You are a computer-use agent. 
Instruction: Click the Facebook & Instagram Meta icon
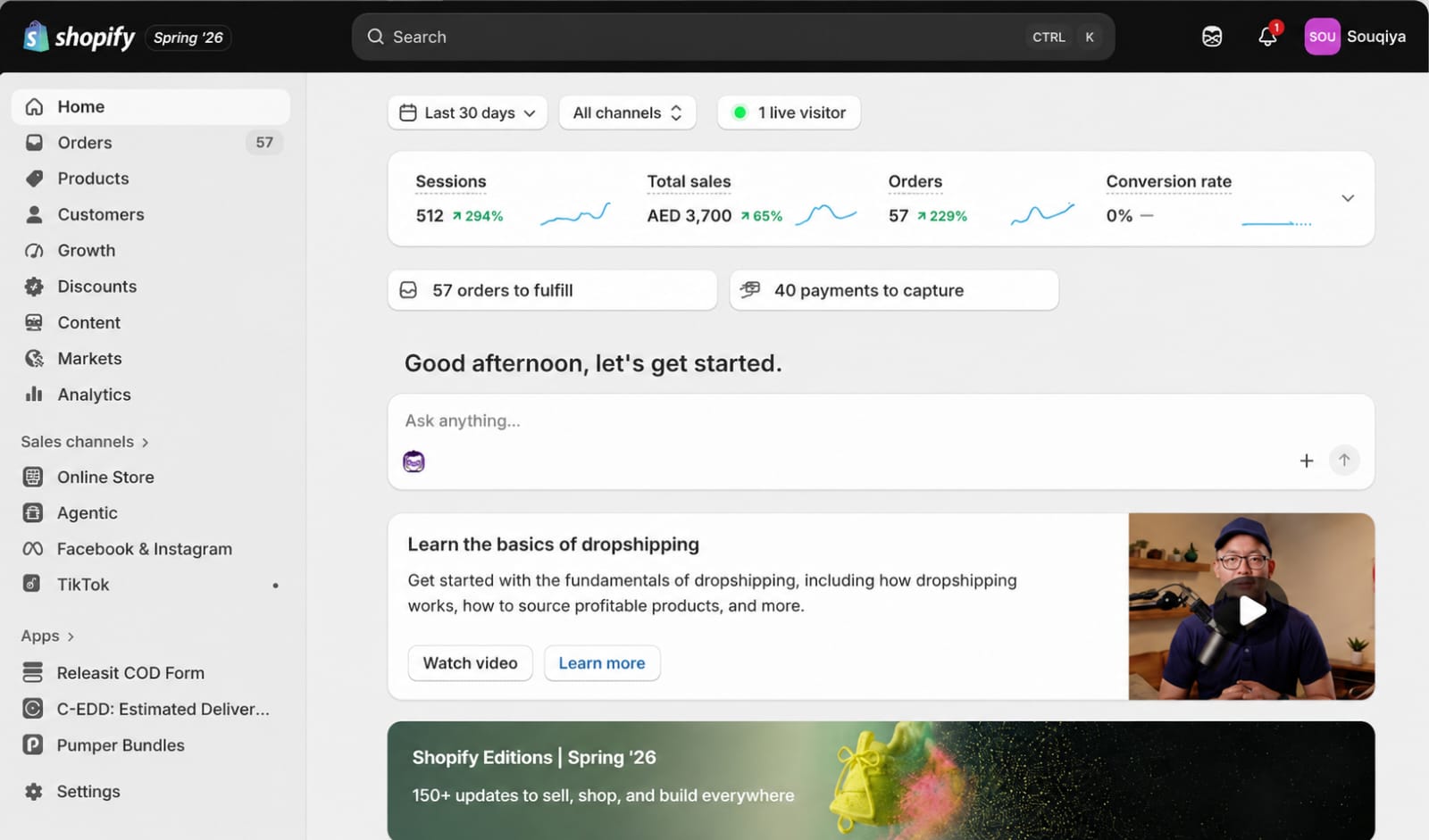33,549
